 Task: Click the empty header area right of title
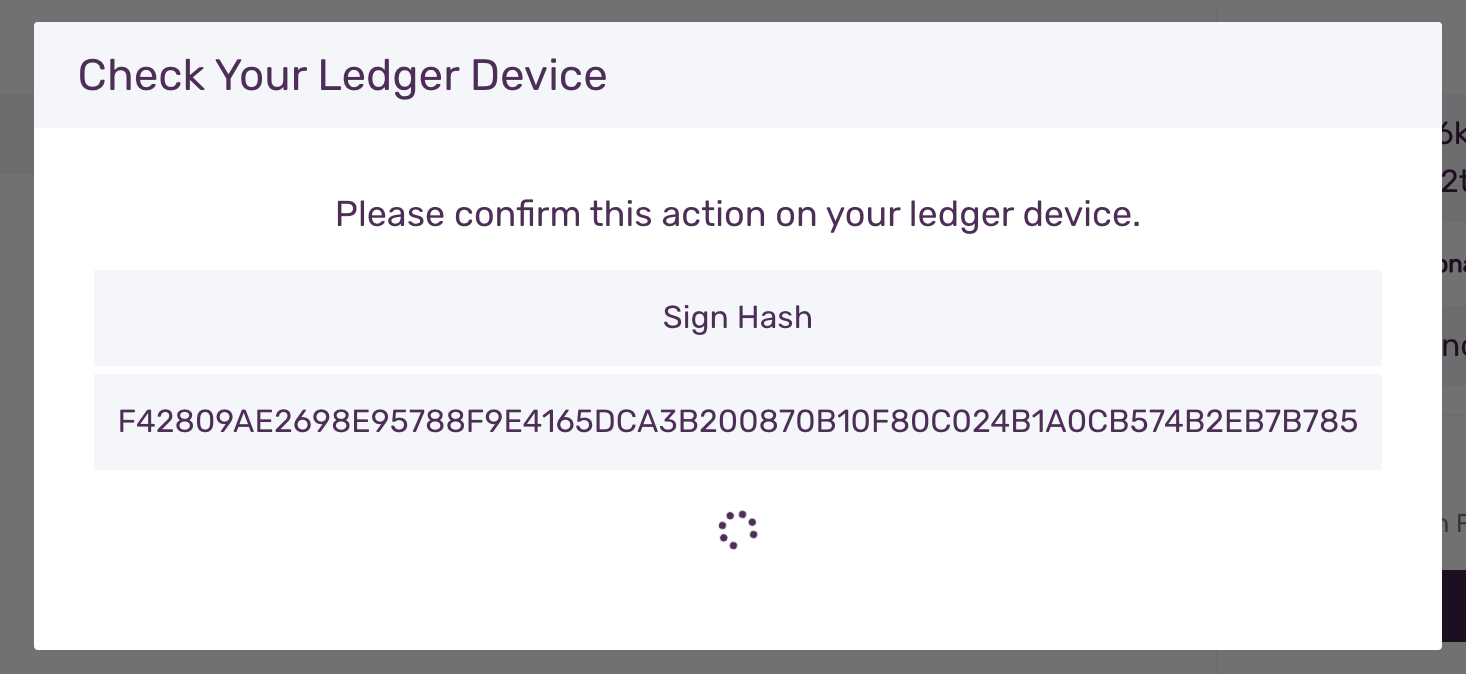tap(1000, 76)
